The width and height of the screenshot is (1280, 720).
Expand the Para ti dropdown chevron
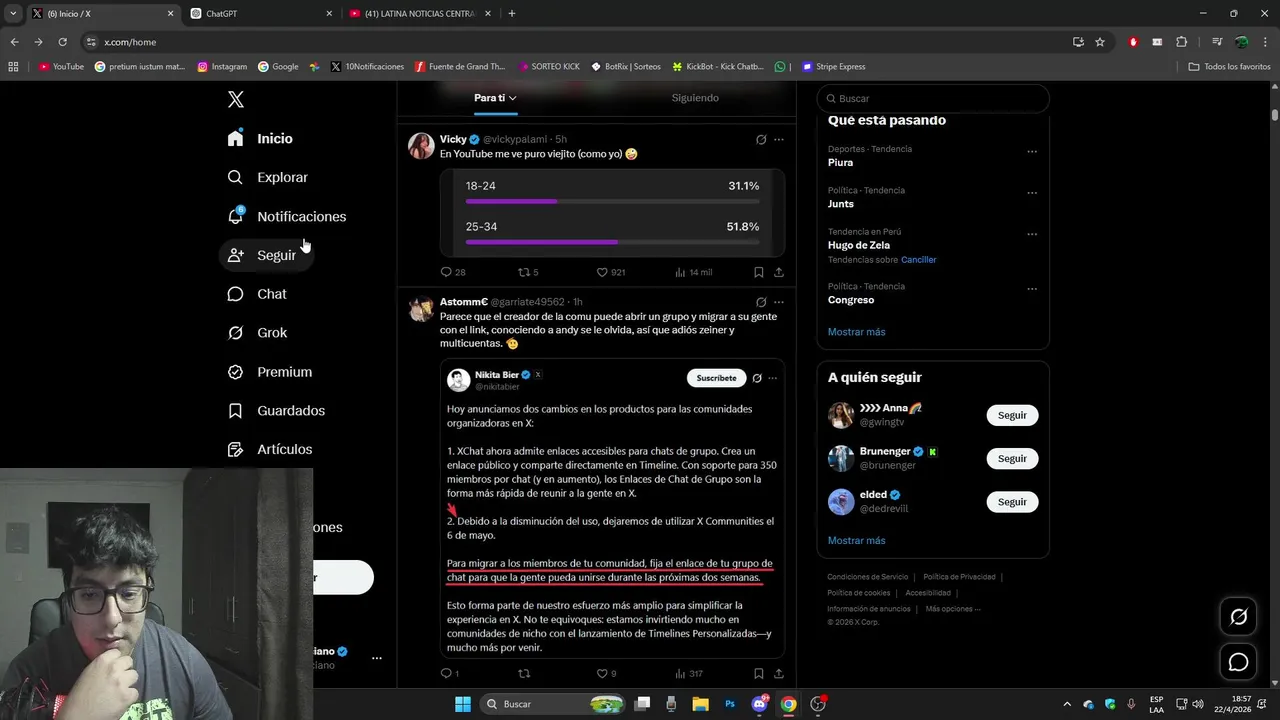[513, 98]
